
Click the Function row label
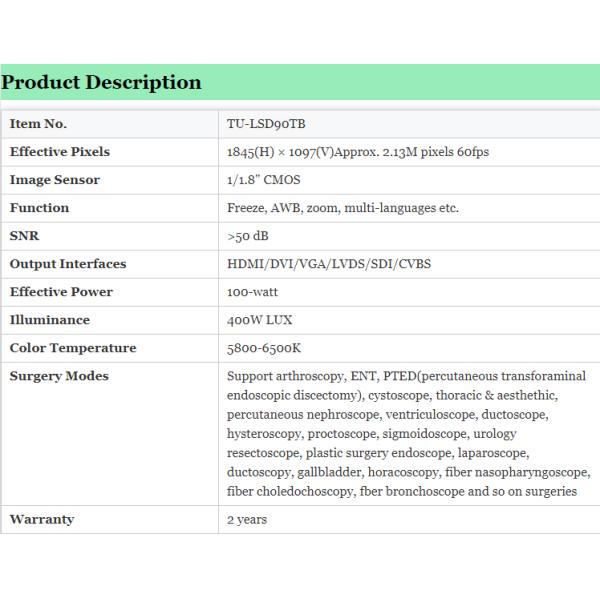point(39,208)
